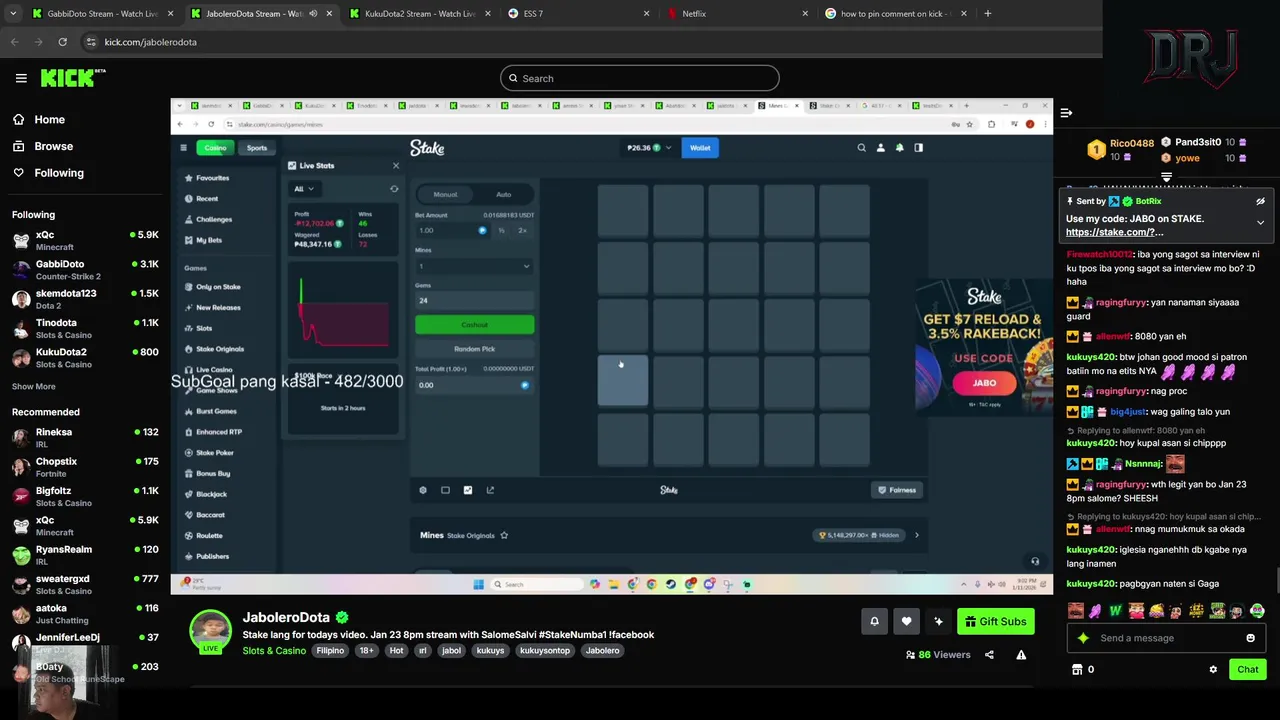Screen dimensions: 1280x720
Task: Open Rineksa recommended channel
Action: click(85, 437)
